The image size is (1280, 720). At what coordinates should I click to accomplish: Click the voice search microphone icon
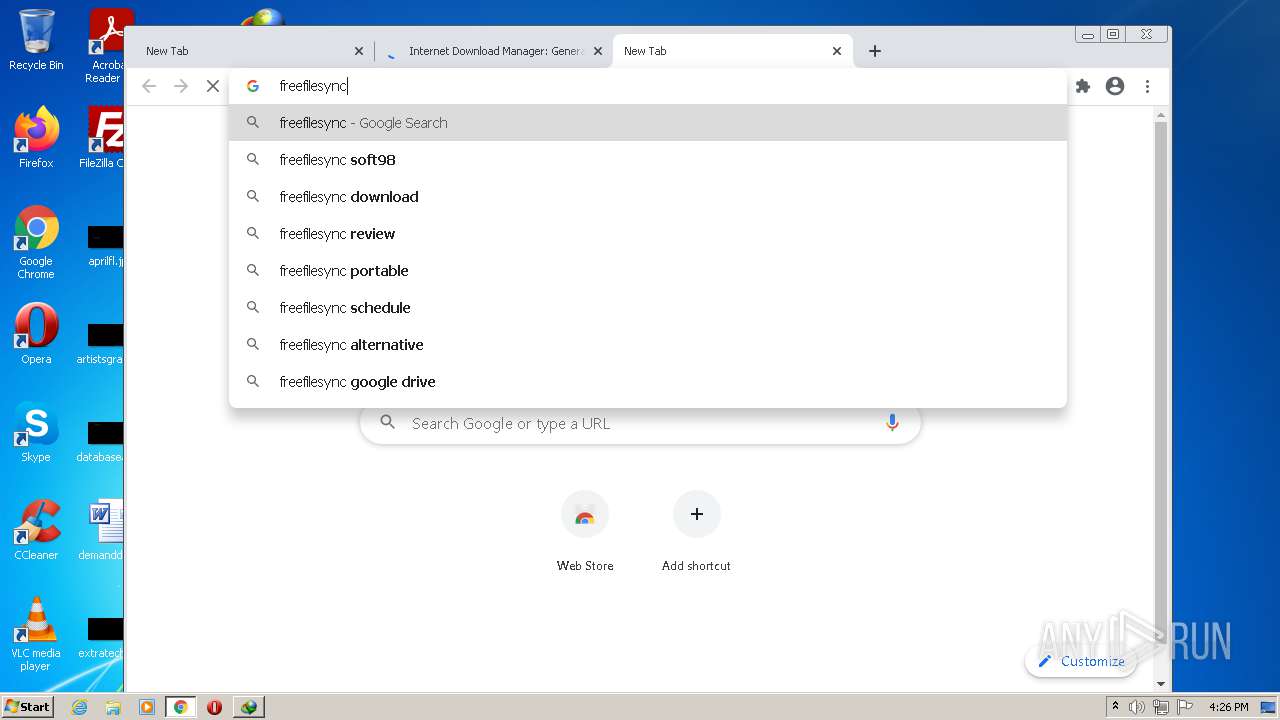(892, 423)
